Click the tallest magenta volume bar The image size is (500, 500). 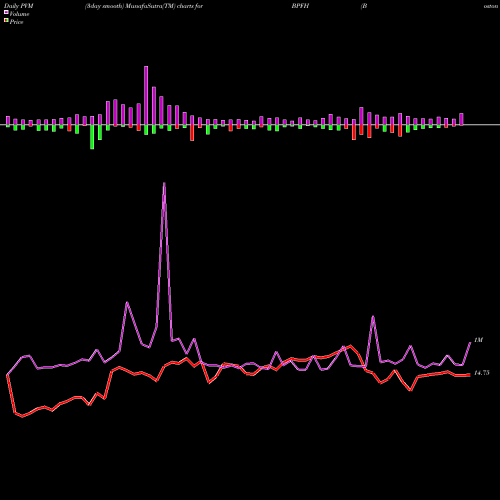pyautogui.click(x=146, y=96)
